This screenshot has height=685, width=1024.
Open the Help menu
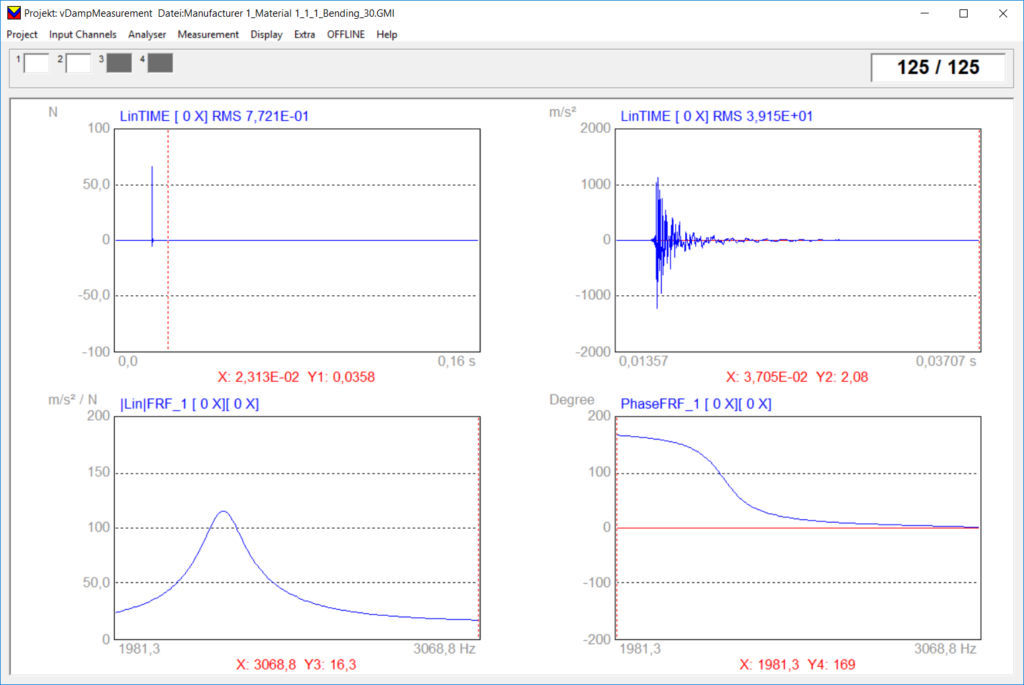click(386, 34)
